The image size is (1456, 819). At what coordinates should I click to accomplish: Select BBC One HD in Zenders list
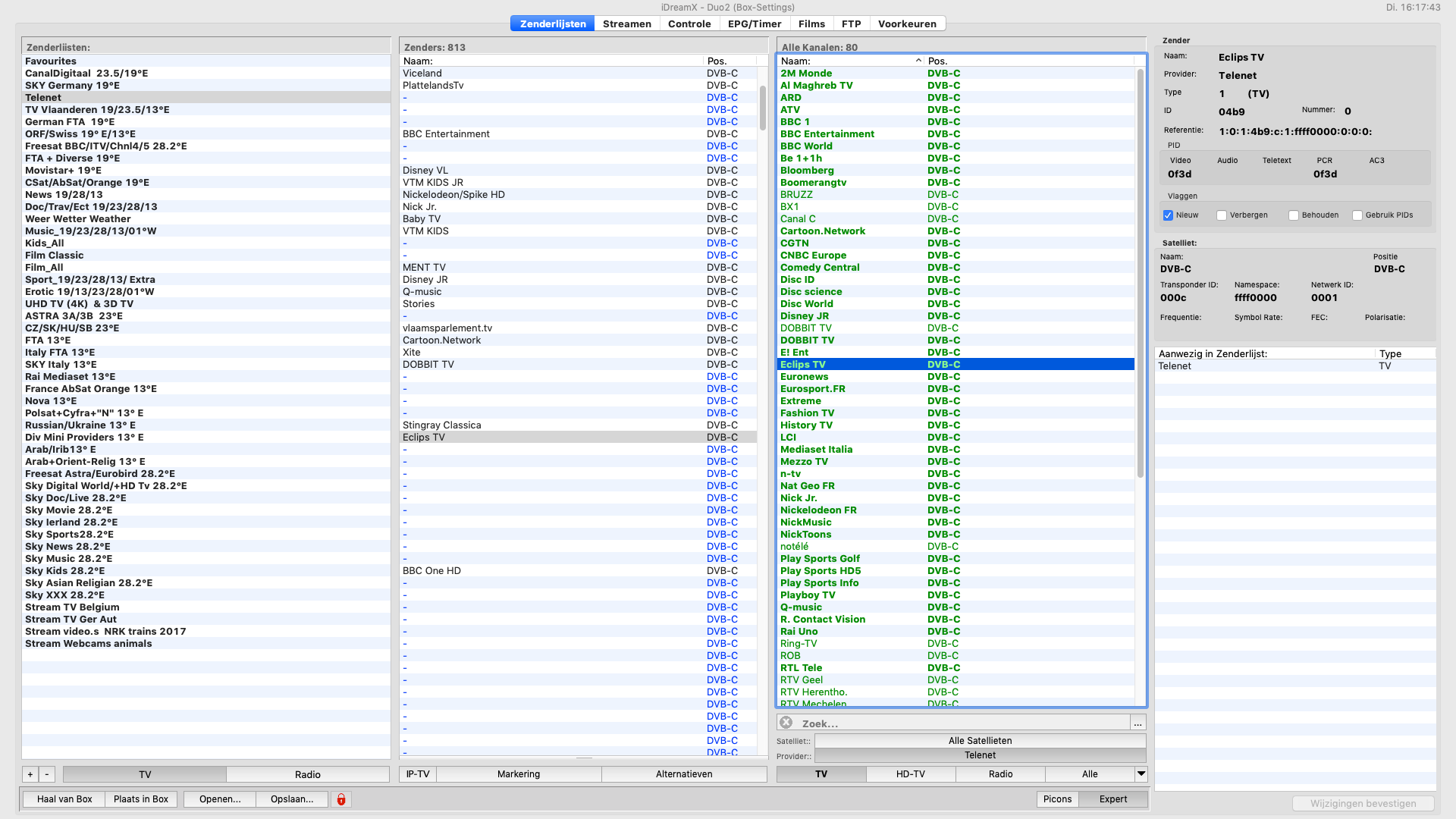click(579, 571)
